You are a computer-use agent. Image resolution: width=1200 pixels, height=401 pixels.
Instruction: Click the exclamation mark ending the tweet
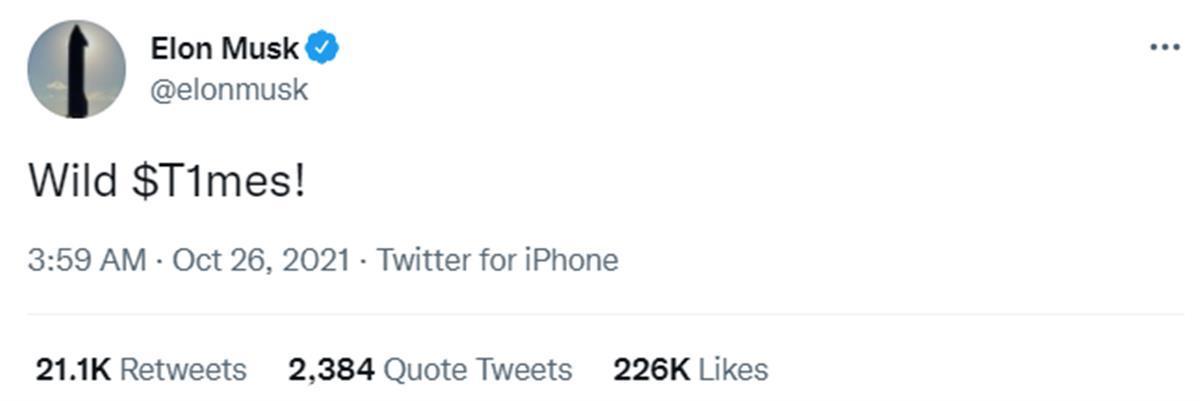pos(298,182)
